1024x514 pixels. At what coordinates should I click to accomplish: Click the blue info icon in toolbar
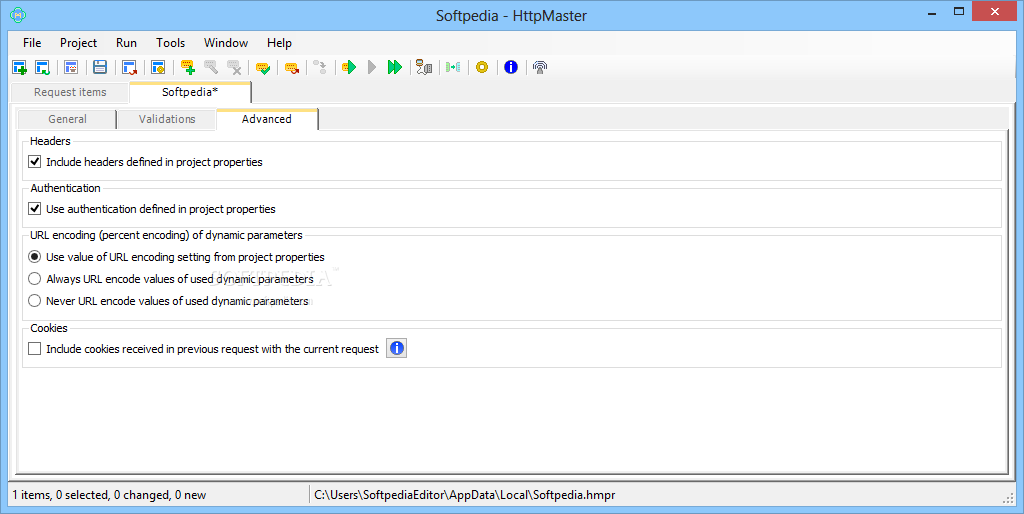[x=511, y=67]
